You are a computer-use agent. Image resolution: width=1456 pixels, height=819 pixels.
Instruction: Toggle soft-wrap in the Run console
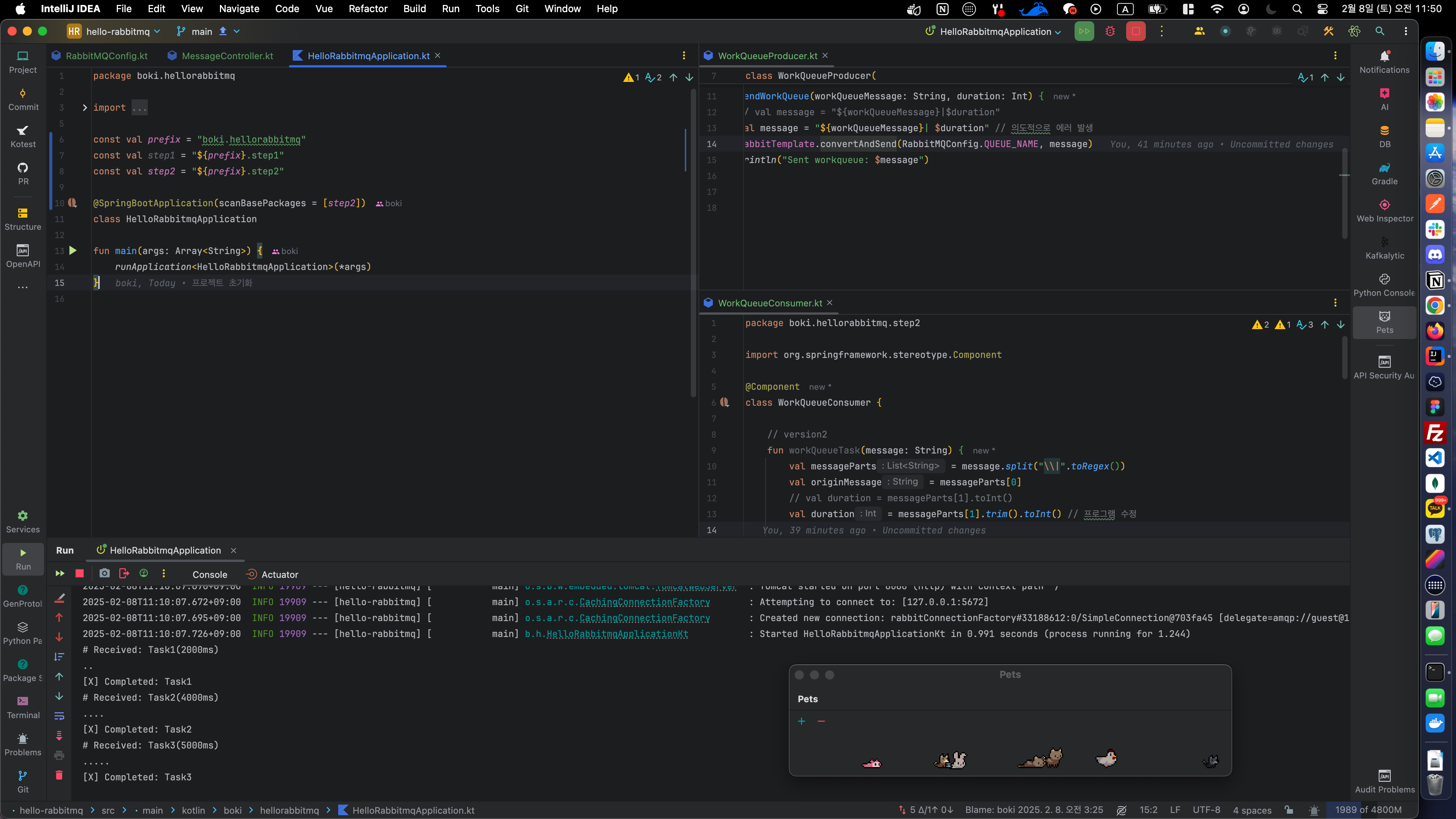pyautogui.click(x=60, y=715)
